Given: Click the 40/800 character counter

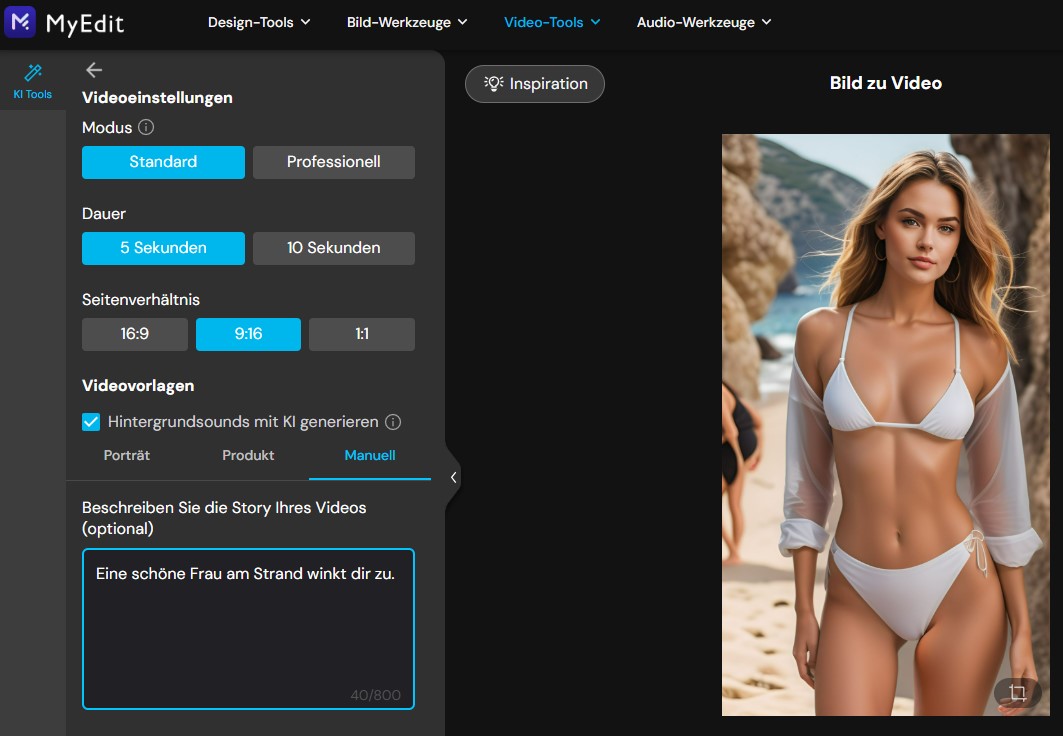Looking at the screenshot, I should (x=376, y=695).
